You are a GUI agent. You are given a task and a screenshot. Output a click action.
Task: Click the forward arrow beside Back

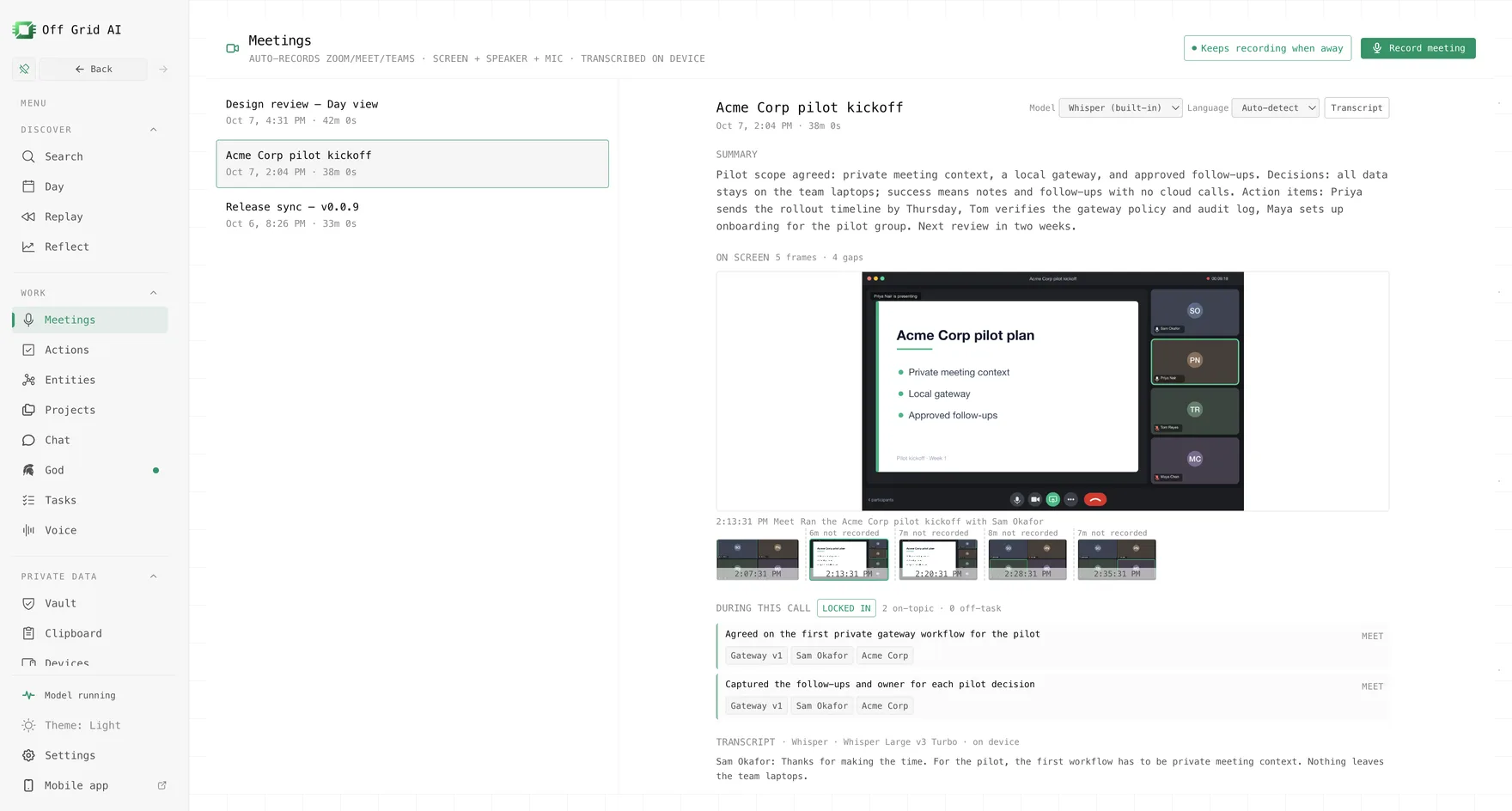[x=163, y=69]
